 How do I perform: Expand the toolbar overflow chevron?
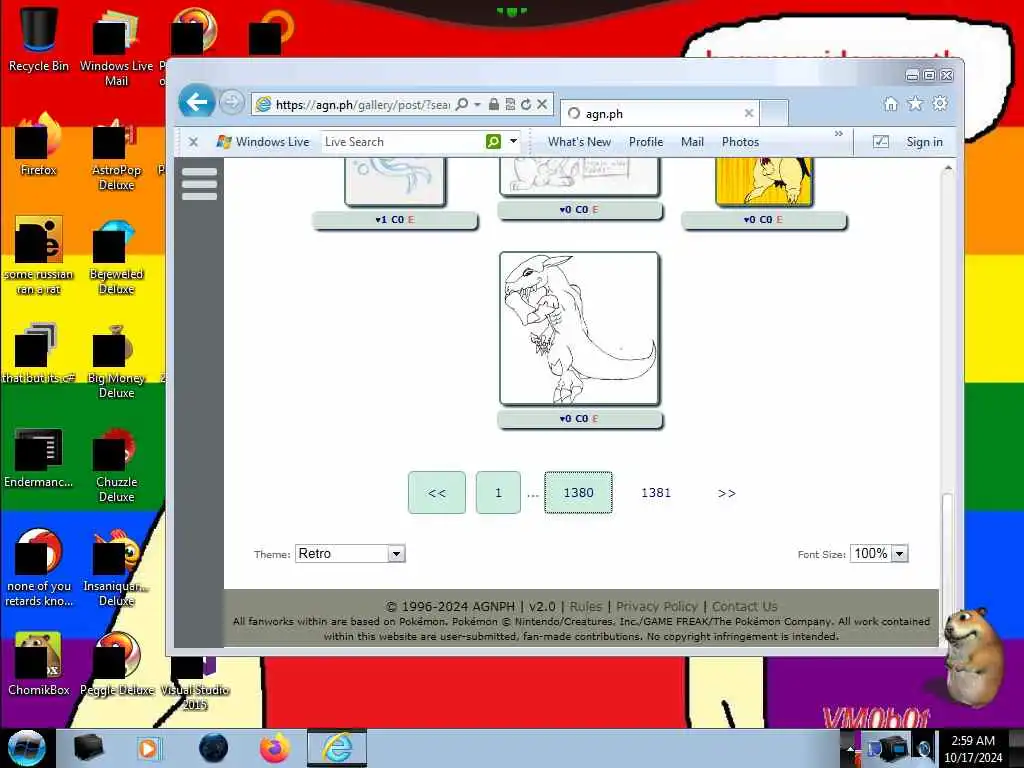coord(839,134)
